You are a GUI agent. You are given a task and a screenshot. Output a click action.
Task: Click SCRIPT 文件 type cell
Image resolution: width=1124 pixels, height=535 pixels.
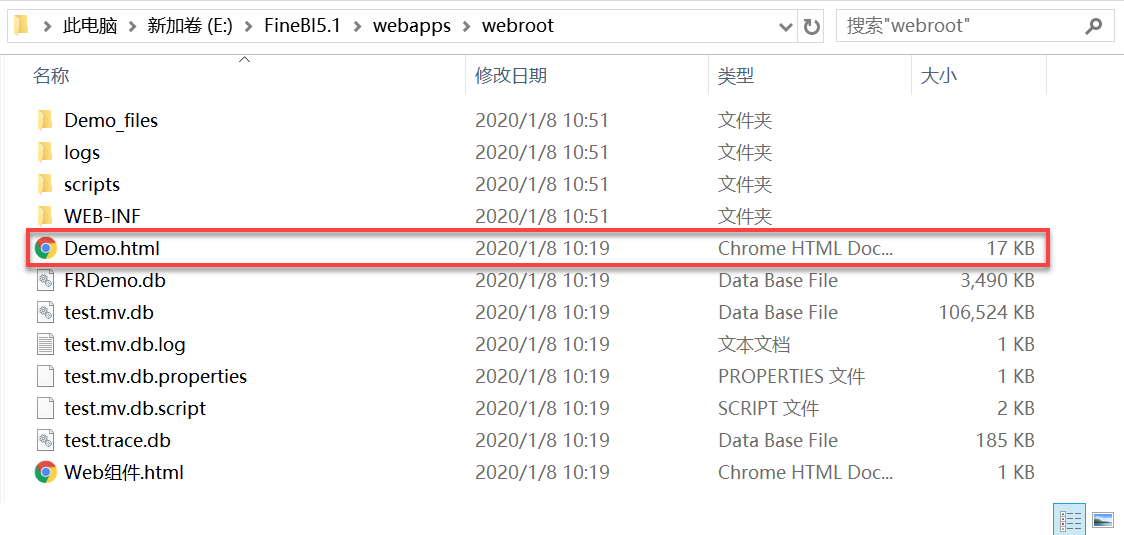point(768,409)
